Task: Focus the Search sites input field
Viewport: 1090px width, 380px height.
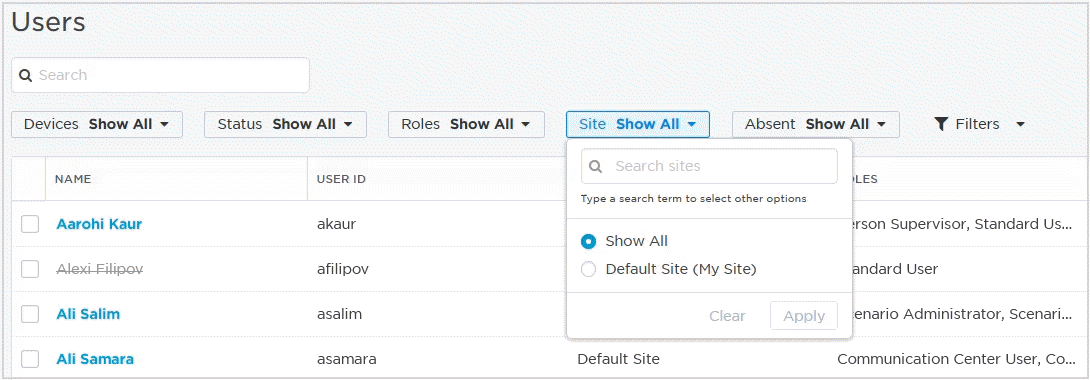Action: click(709, 167)
